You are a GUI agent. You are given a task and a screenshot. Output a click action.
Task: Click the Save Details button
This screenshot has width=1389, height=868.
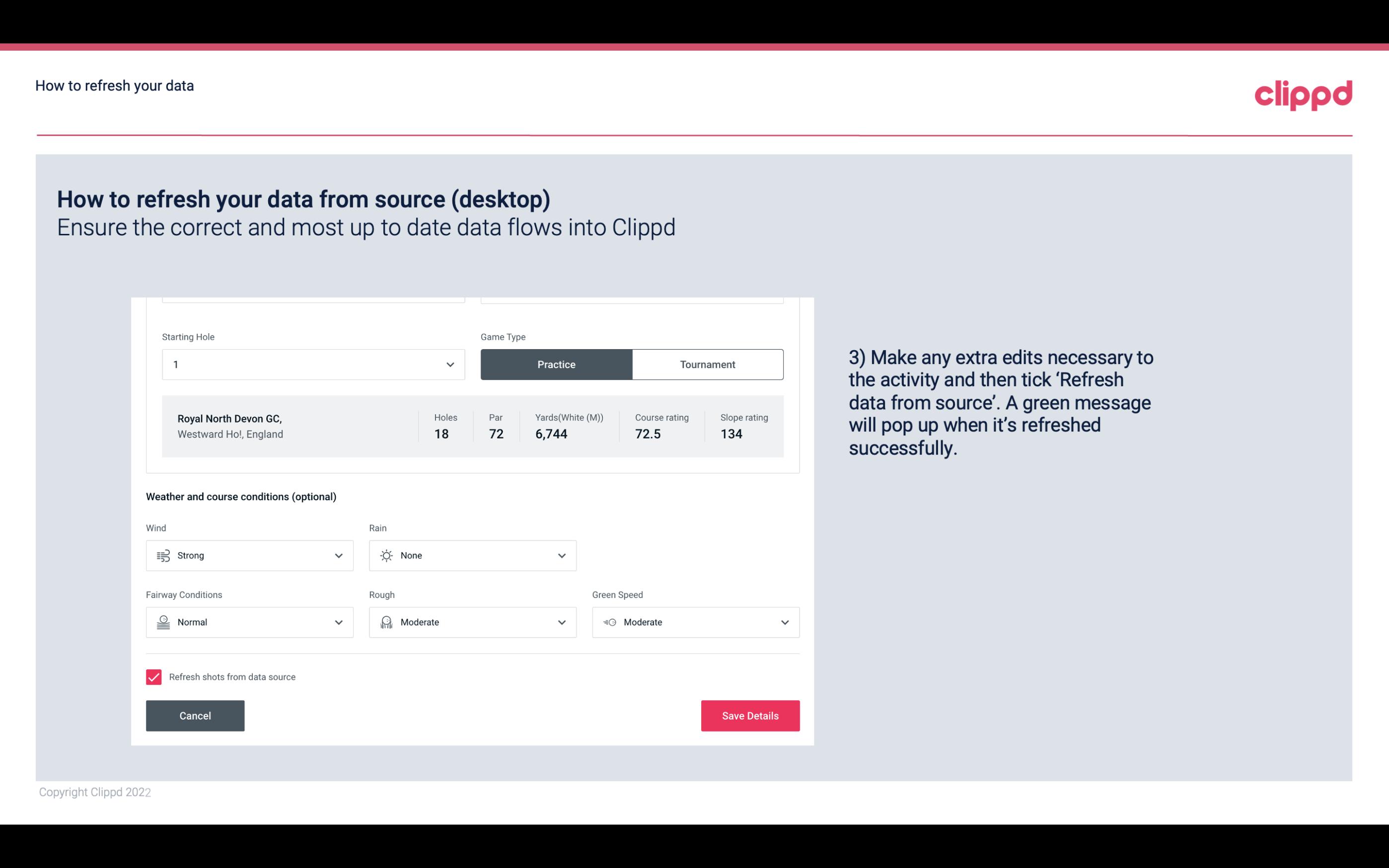pos(750,715)
